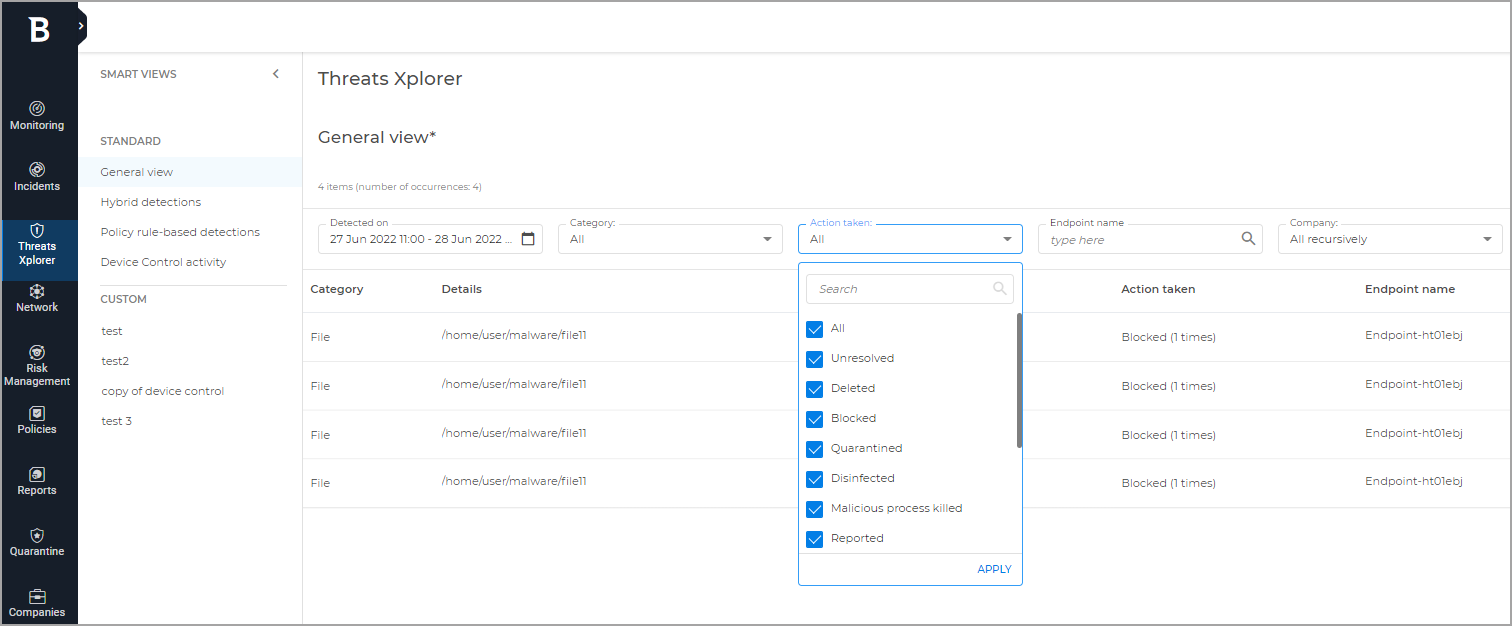Open the Quarantine section icon

tap(37, 535)
